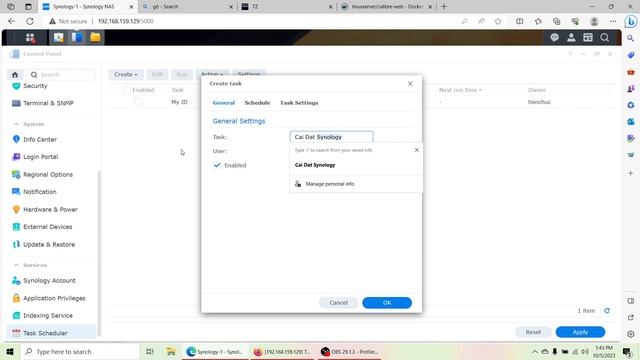The image size is (640, 360).
Task: Click the browser address bar URL
Action: coord(126,21)
